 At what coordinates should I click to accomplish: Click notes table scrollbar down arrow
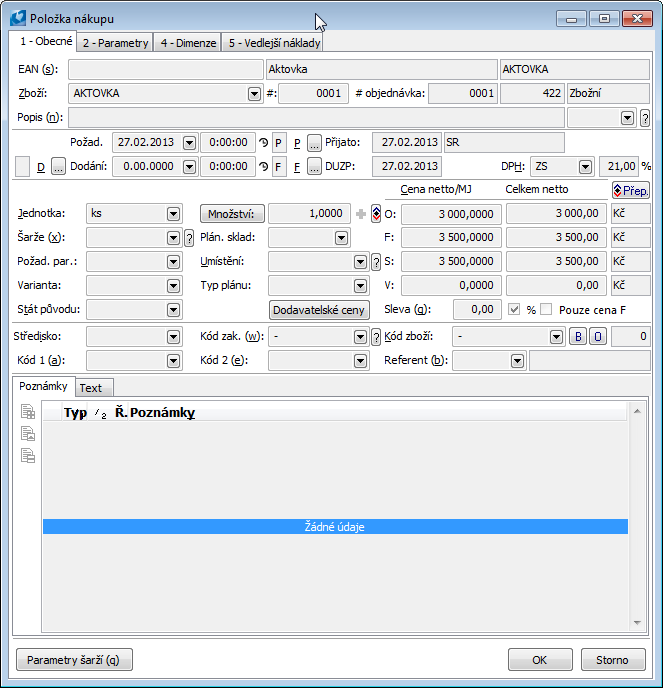(x=637, y=623)
